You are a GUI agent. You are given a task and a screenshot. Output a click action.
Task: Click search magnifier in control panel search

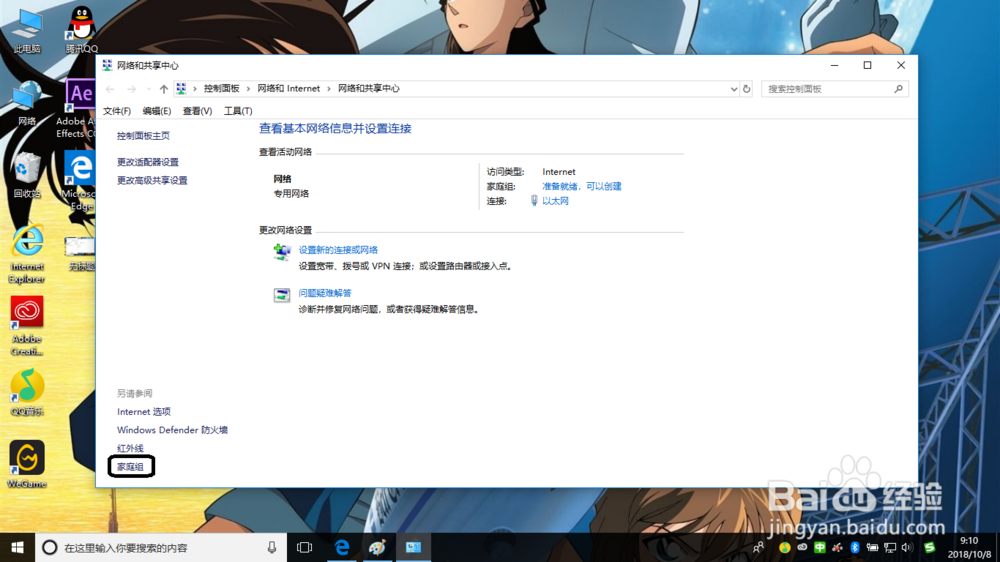coord(899,89)
